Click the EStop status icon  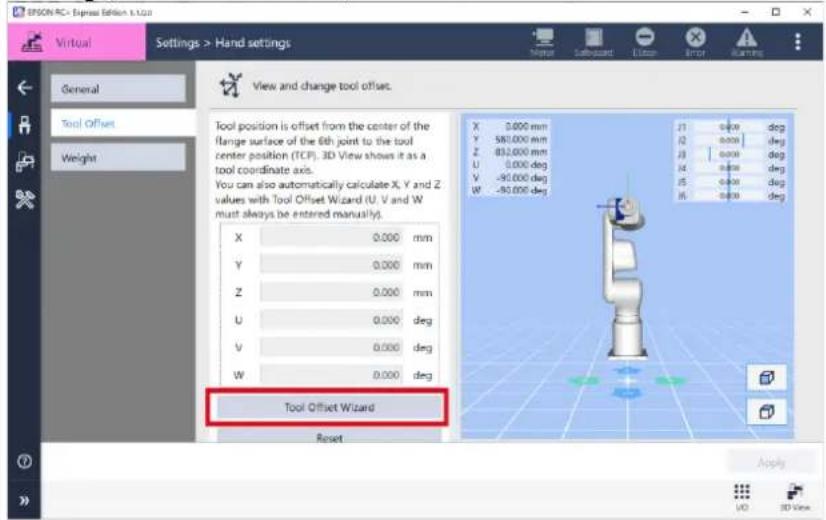coord(645,42)
